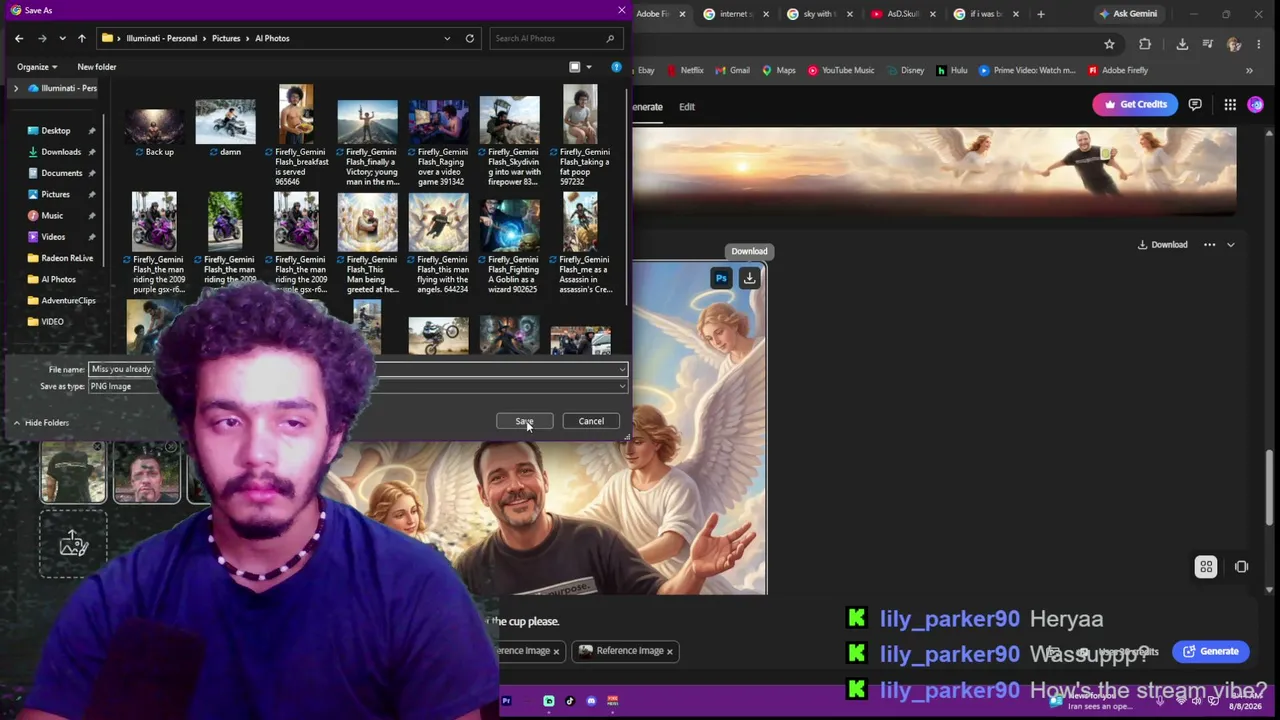Open Firefly account avatar

(1256, 104)
